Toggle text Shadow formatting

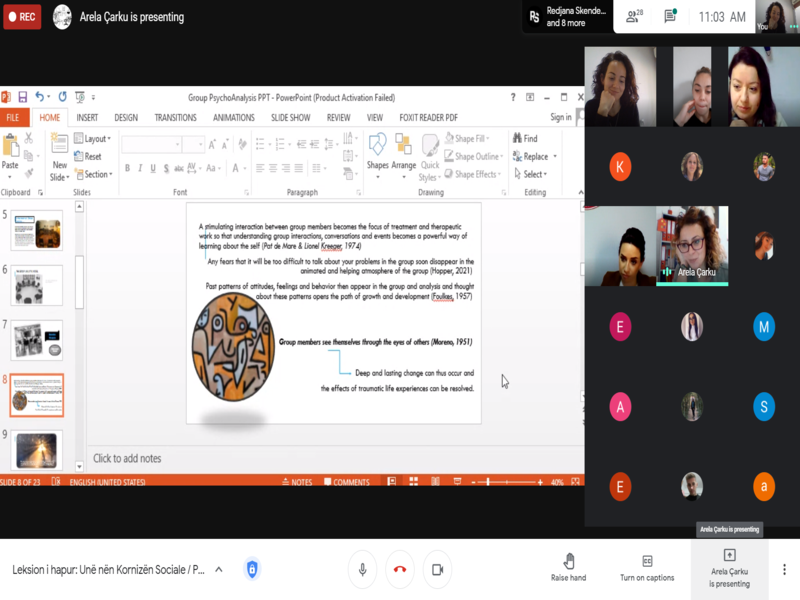pos(166,168)
